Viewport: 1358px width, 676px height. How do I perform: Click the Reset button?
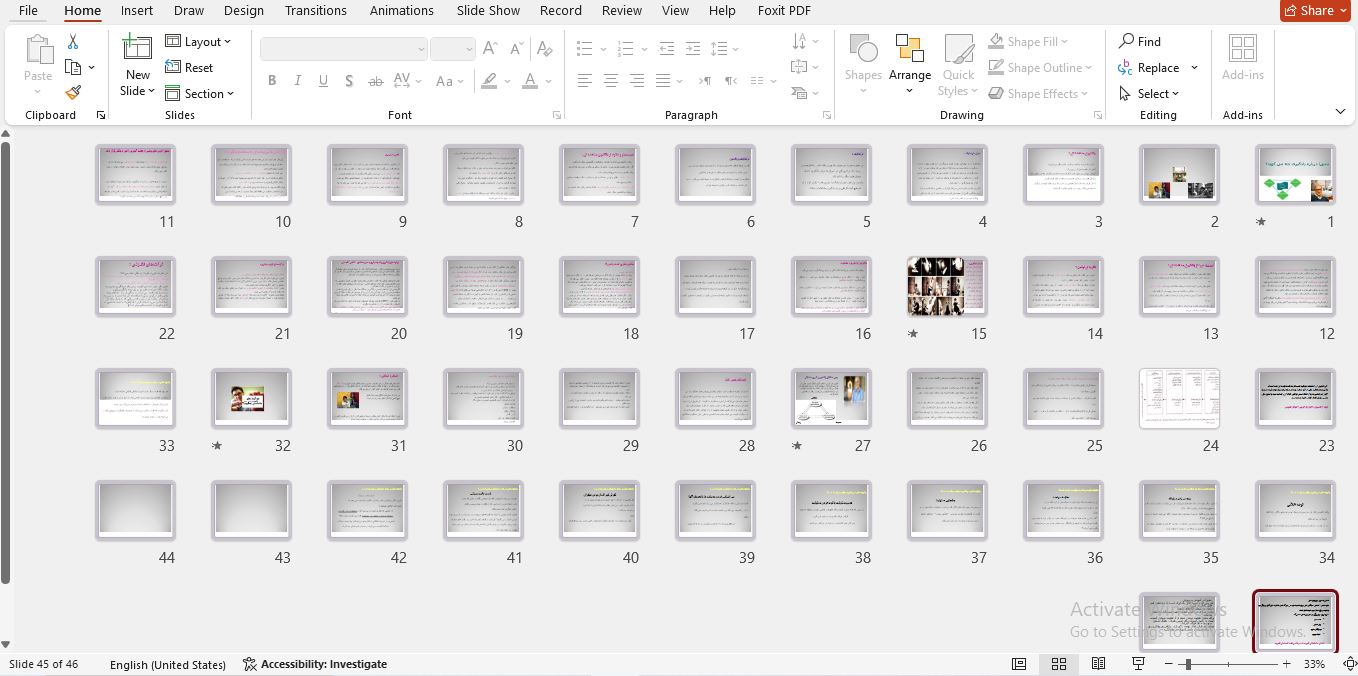(189, 67)
